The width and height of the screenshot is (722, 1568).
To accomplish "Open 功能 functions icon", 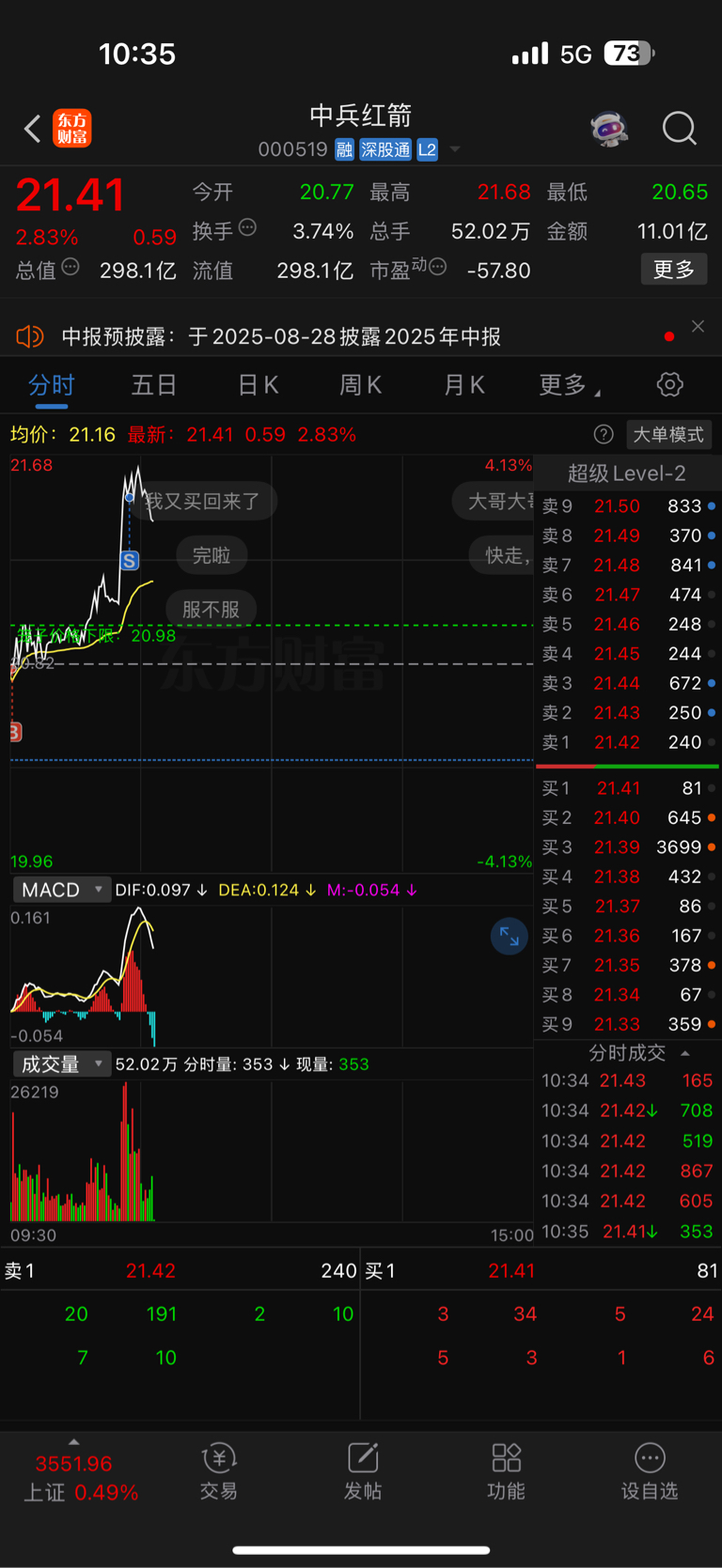I will click(x=507, y=1472).
